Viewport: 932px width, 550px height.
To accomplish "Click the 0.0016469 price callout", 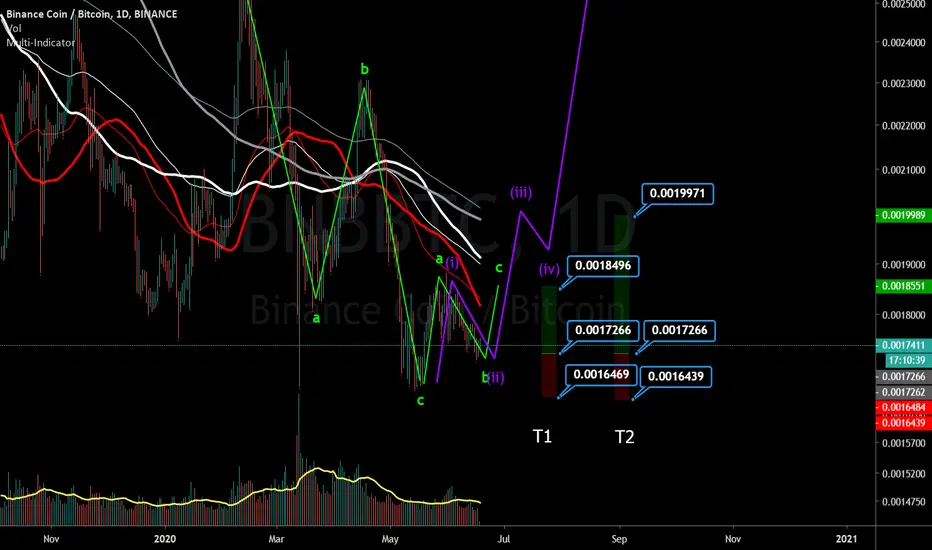I will [x=601, y=375].
